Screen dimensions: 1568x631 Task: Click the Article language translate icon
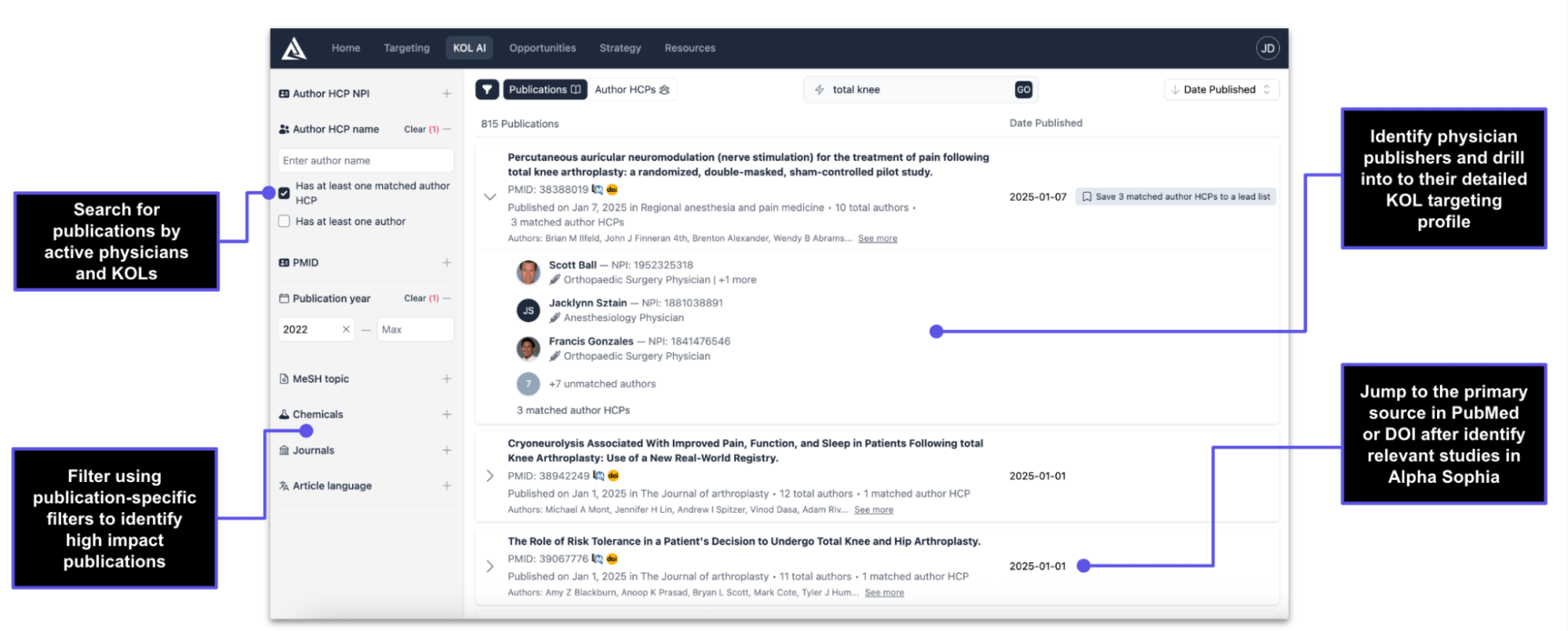click(284, 486)
